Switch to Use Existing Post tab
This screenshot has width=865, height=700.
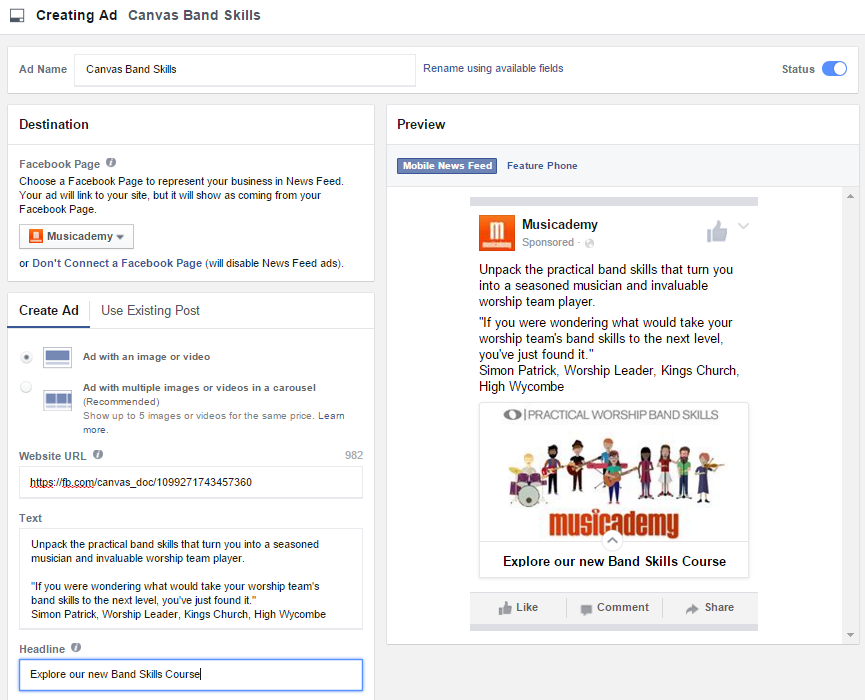pyautogui.click(x=150, y=311)
